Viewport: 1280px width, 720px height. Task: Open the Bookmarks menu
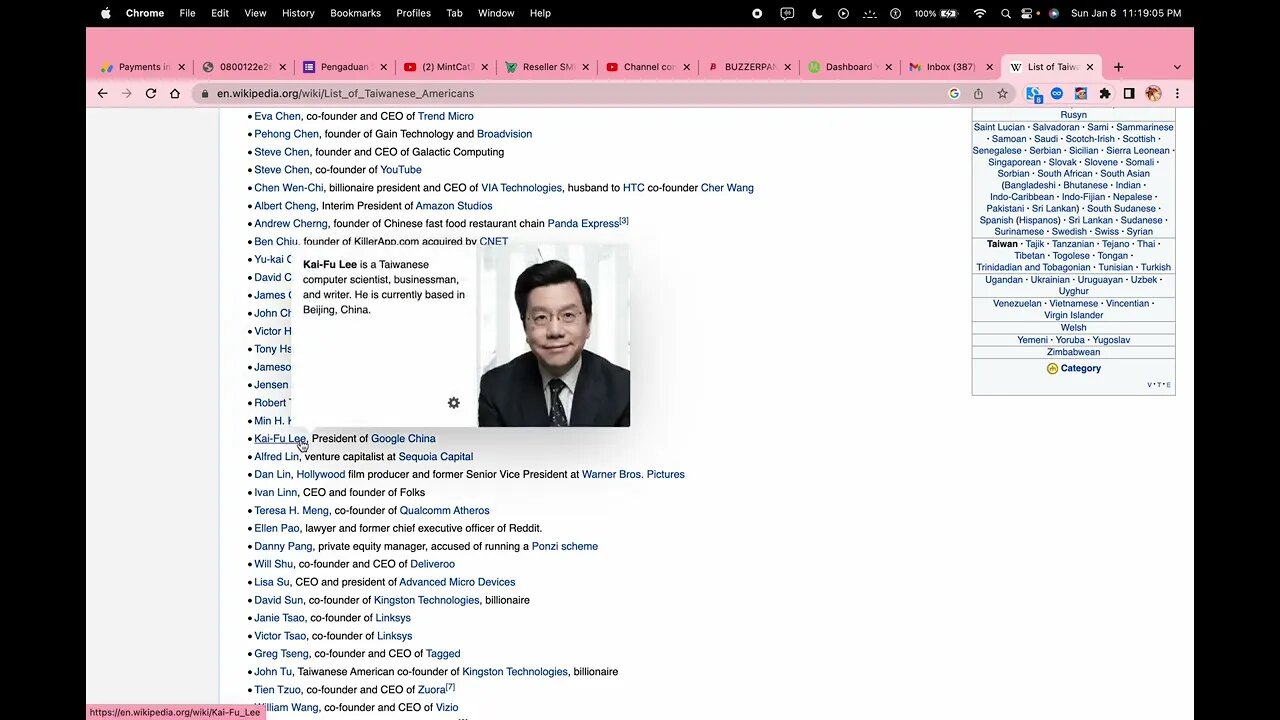tap(355, 13)
